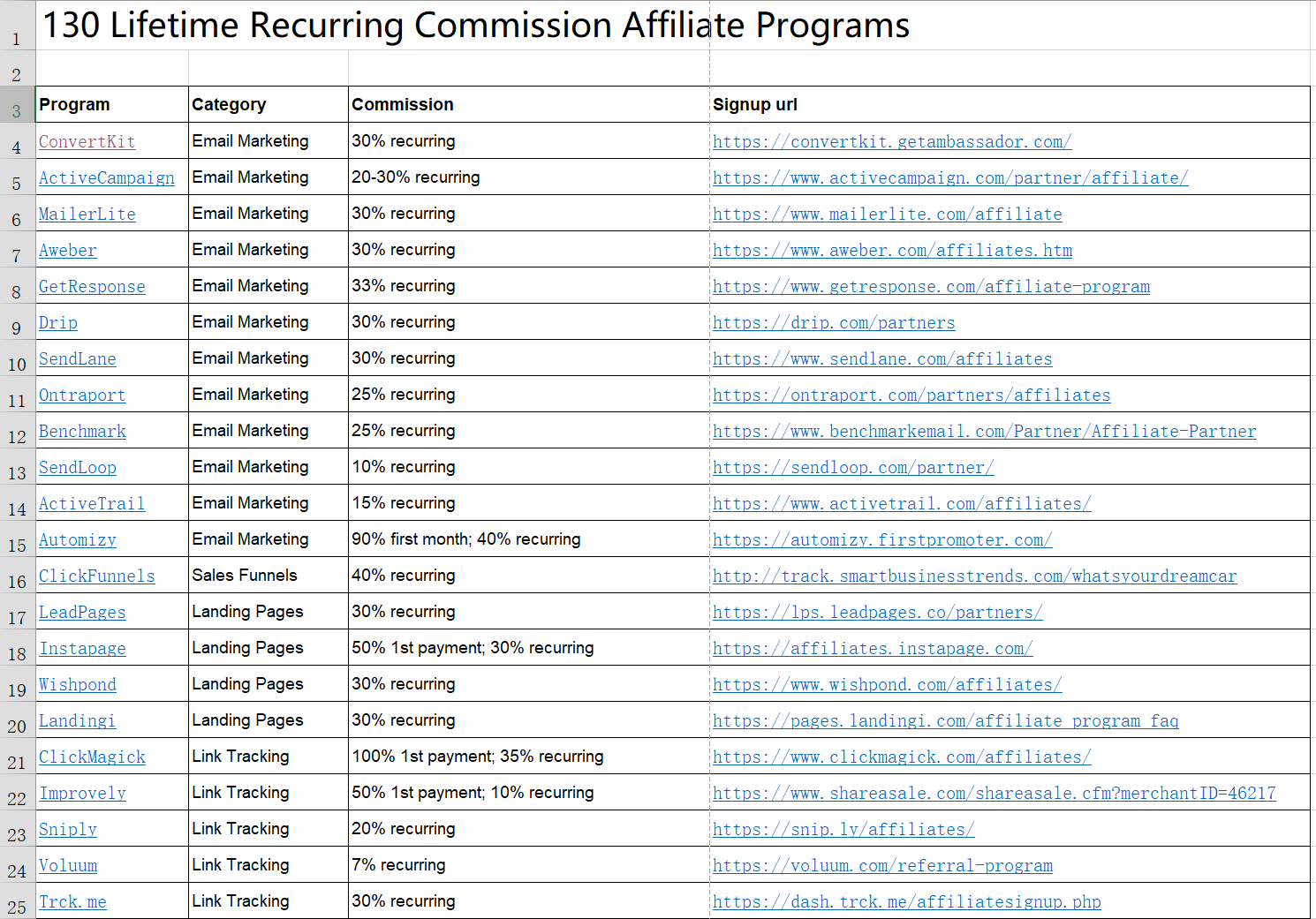Screen dimensions: 1316x919
Task: Select row header number 3
Action: 17,104
